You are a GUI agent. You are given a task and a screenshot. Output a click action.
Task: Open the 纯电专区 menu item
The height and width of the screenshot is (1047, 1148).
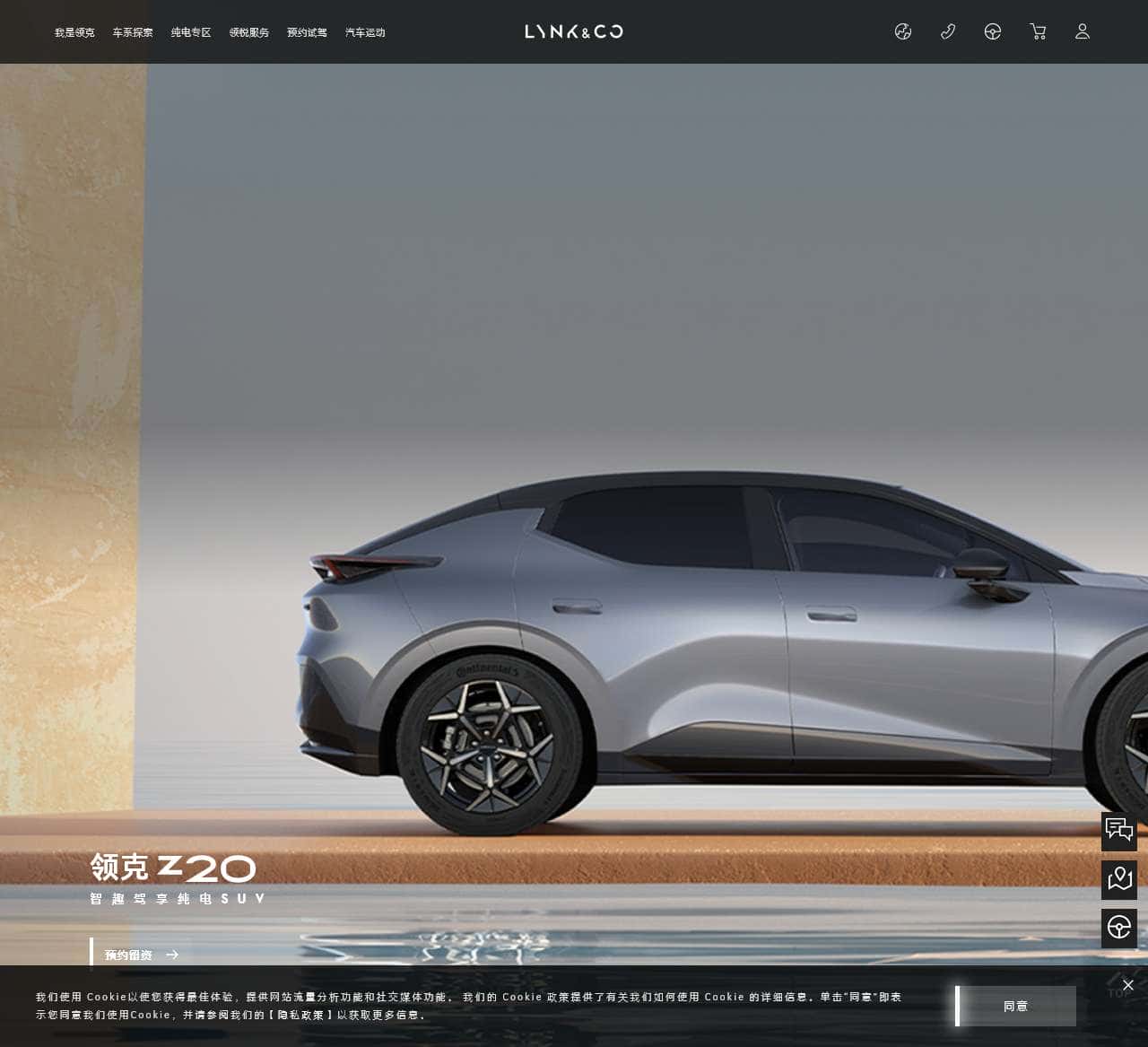tap(191, 32)
